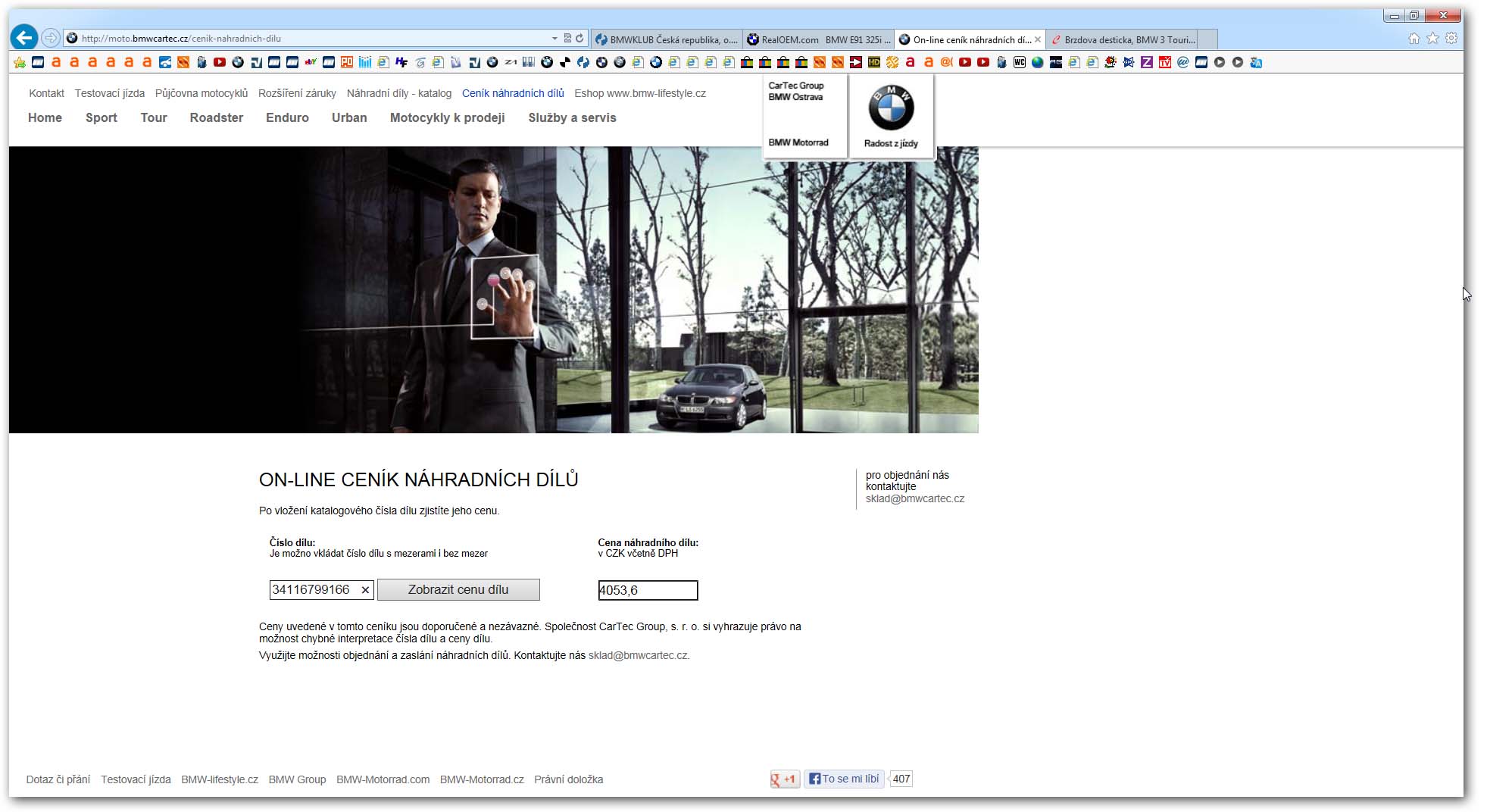Open the orange '@(' bookmark icon
Screen dimensions: 1487x812
click(947, 62)
